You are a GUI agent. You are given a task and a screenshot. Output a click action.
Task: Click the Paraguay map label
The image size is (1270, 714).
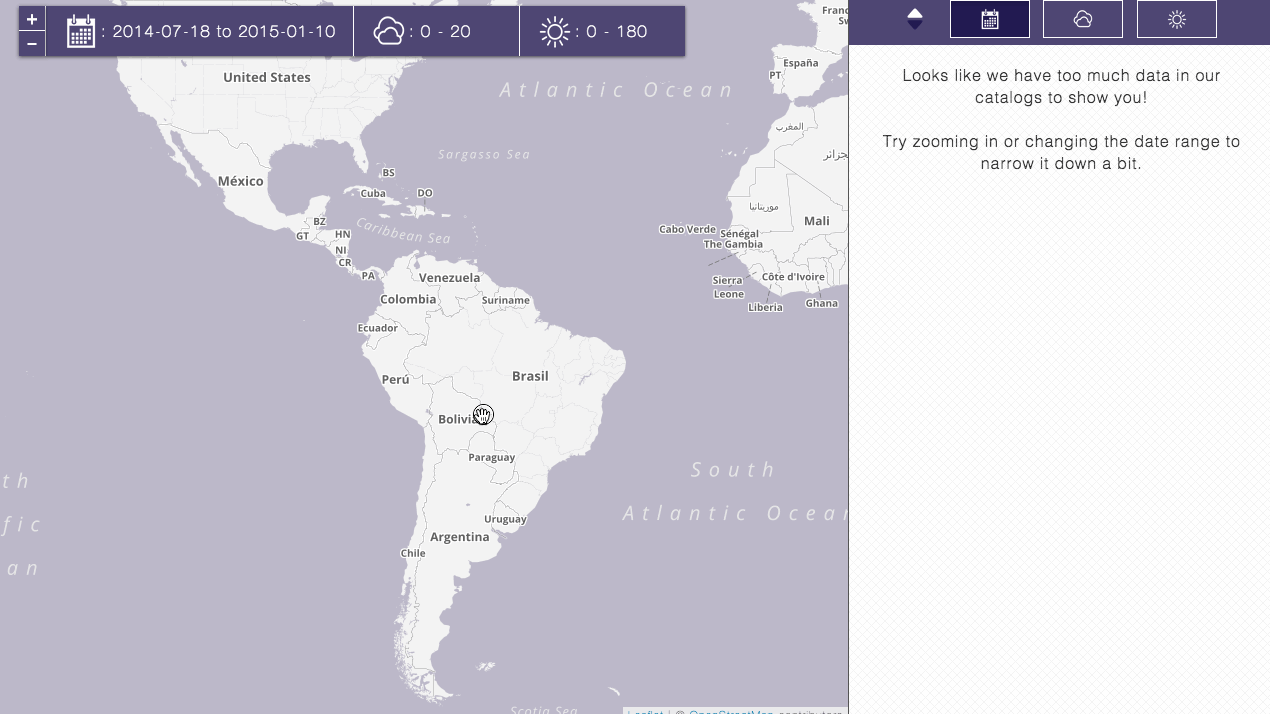(492, 457)
